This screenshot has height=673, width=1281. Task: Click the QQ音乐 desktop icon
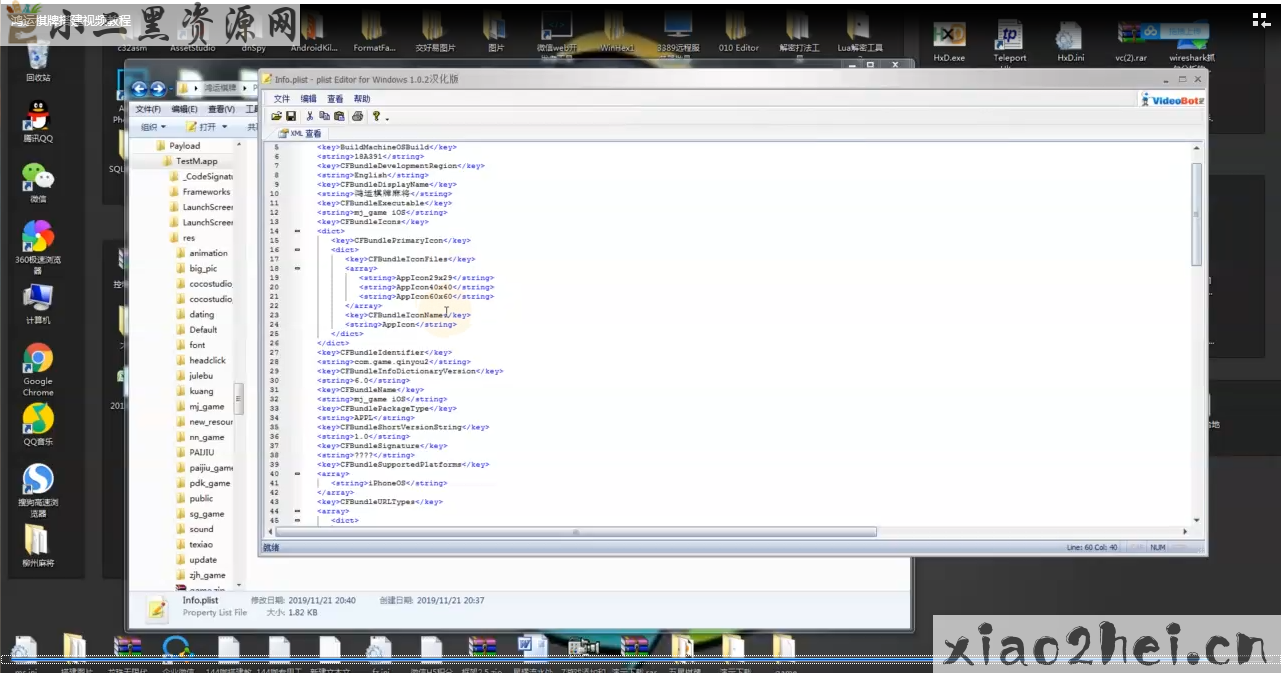(x=38, y=424)
